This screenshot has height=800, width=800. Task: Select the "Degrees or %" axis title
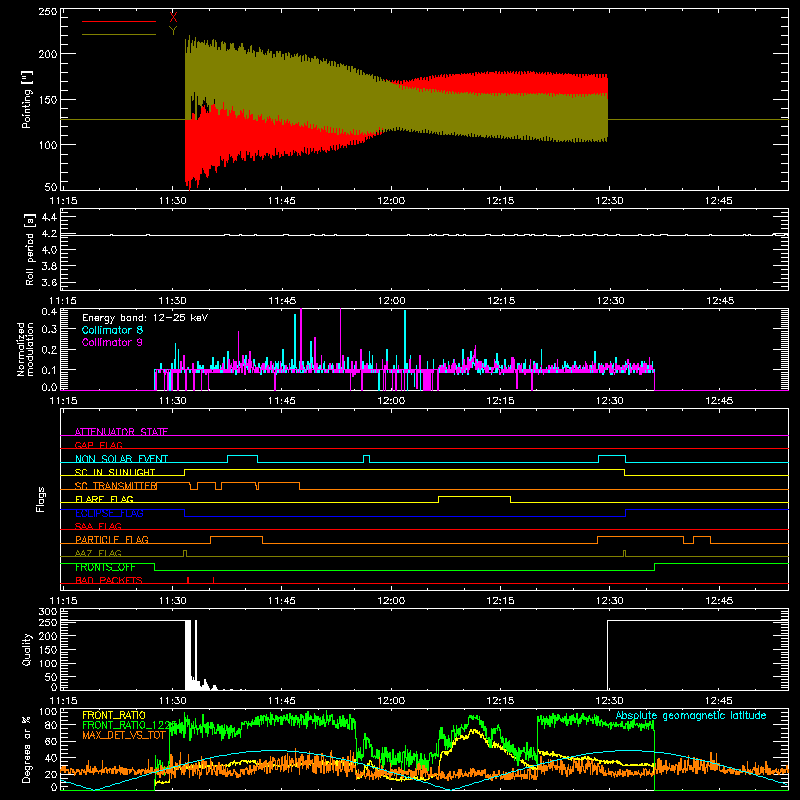point(27,749)
